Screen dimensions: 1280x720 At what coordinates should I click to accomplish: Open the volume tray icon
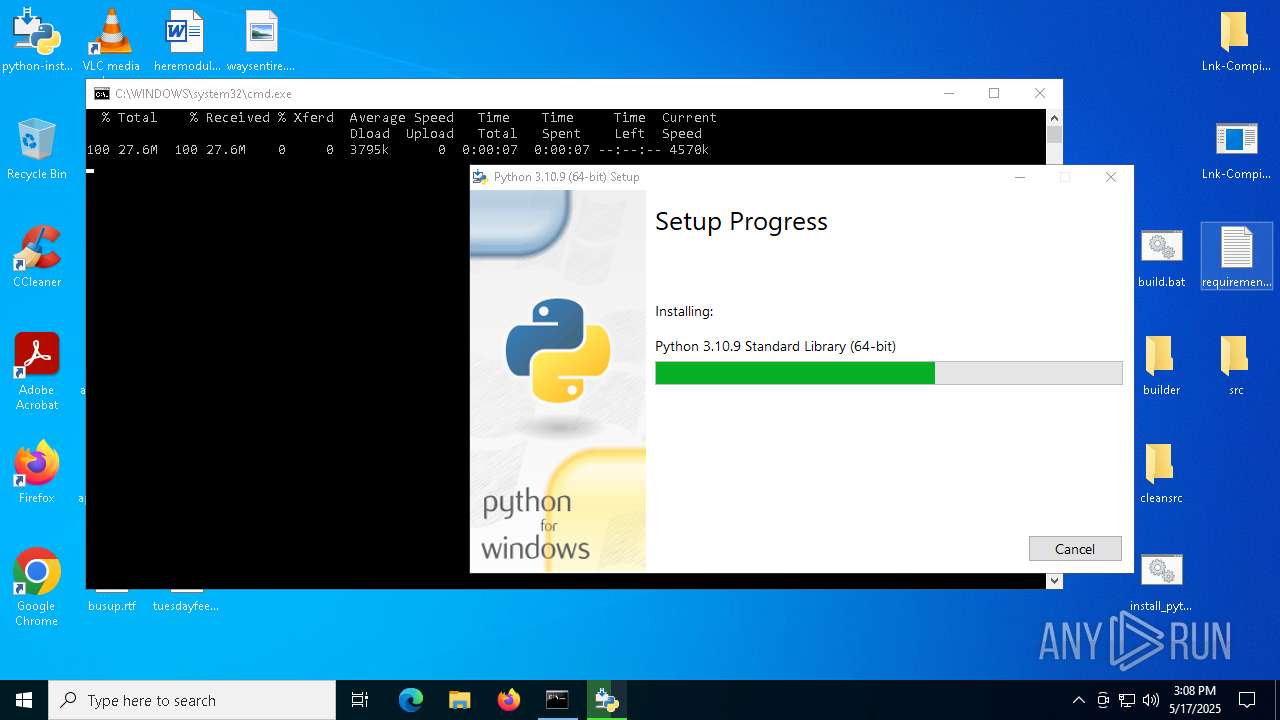1151,700
